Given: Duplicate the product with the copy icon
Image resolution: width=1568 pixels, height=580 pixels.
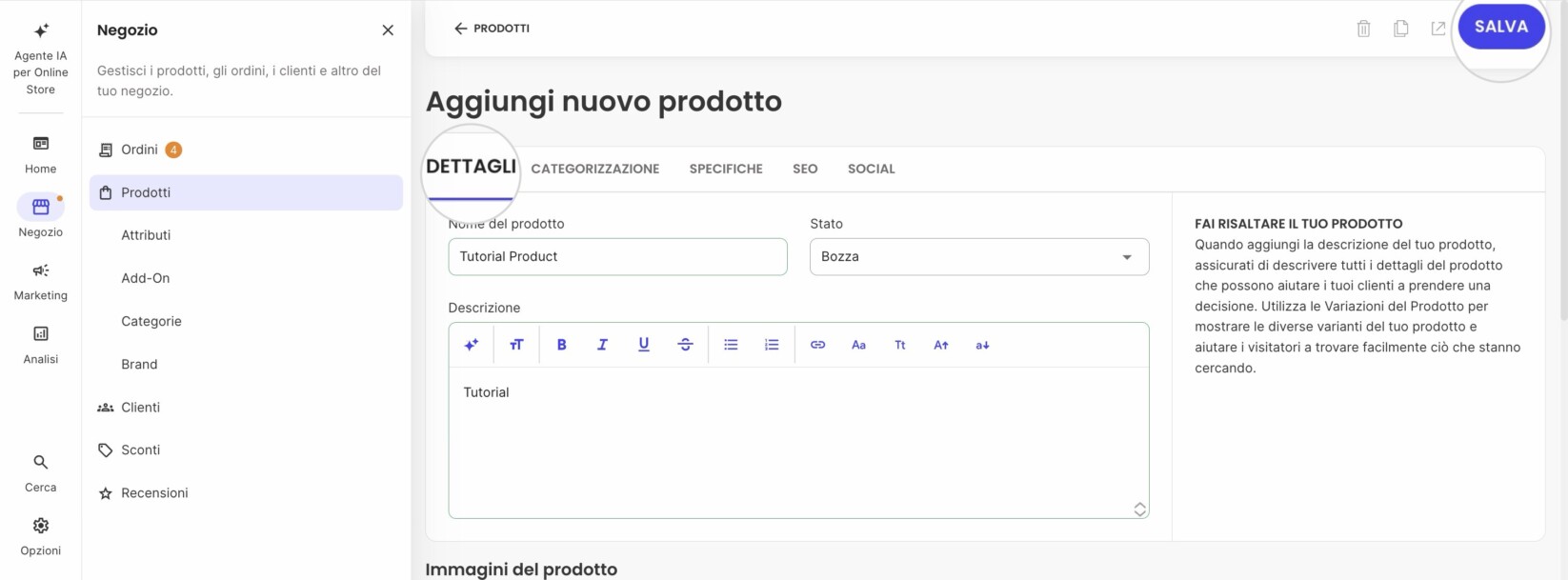Looking at the screenshot, I should (1400, 29).
